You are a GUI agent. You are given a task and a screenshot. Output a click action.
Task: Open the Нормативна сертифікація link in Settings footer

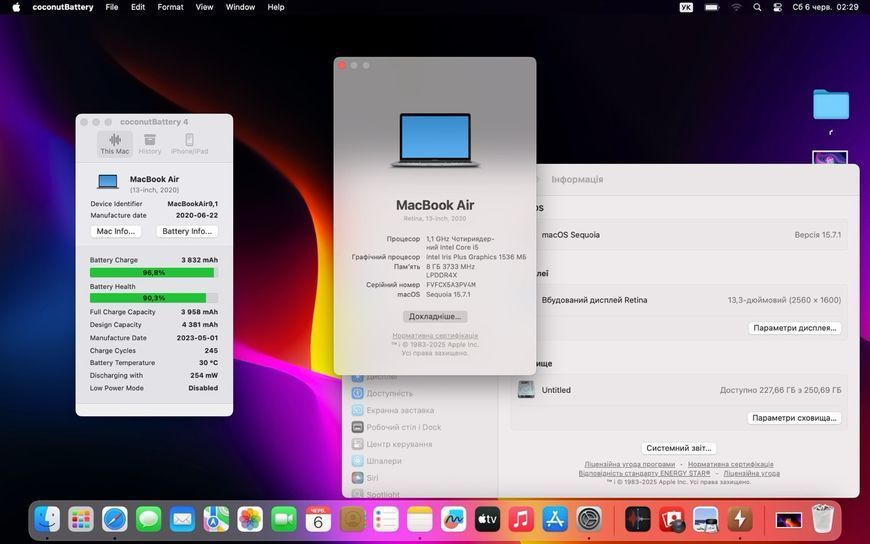point(731,464)
